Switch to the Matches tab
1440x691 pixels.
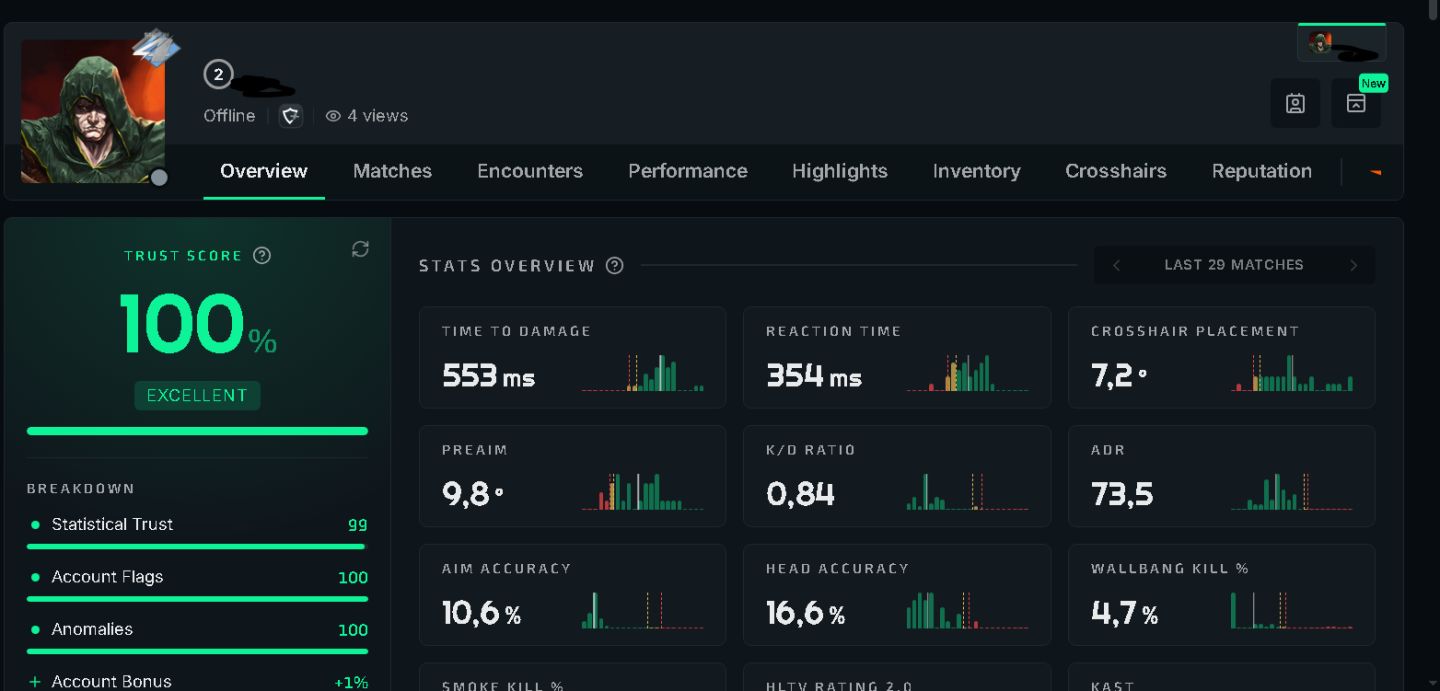click(x=392, y=171)
